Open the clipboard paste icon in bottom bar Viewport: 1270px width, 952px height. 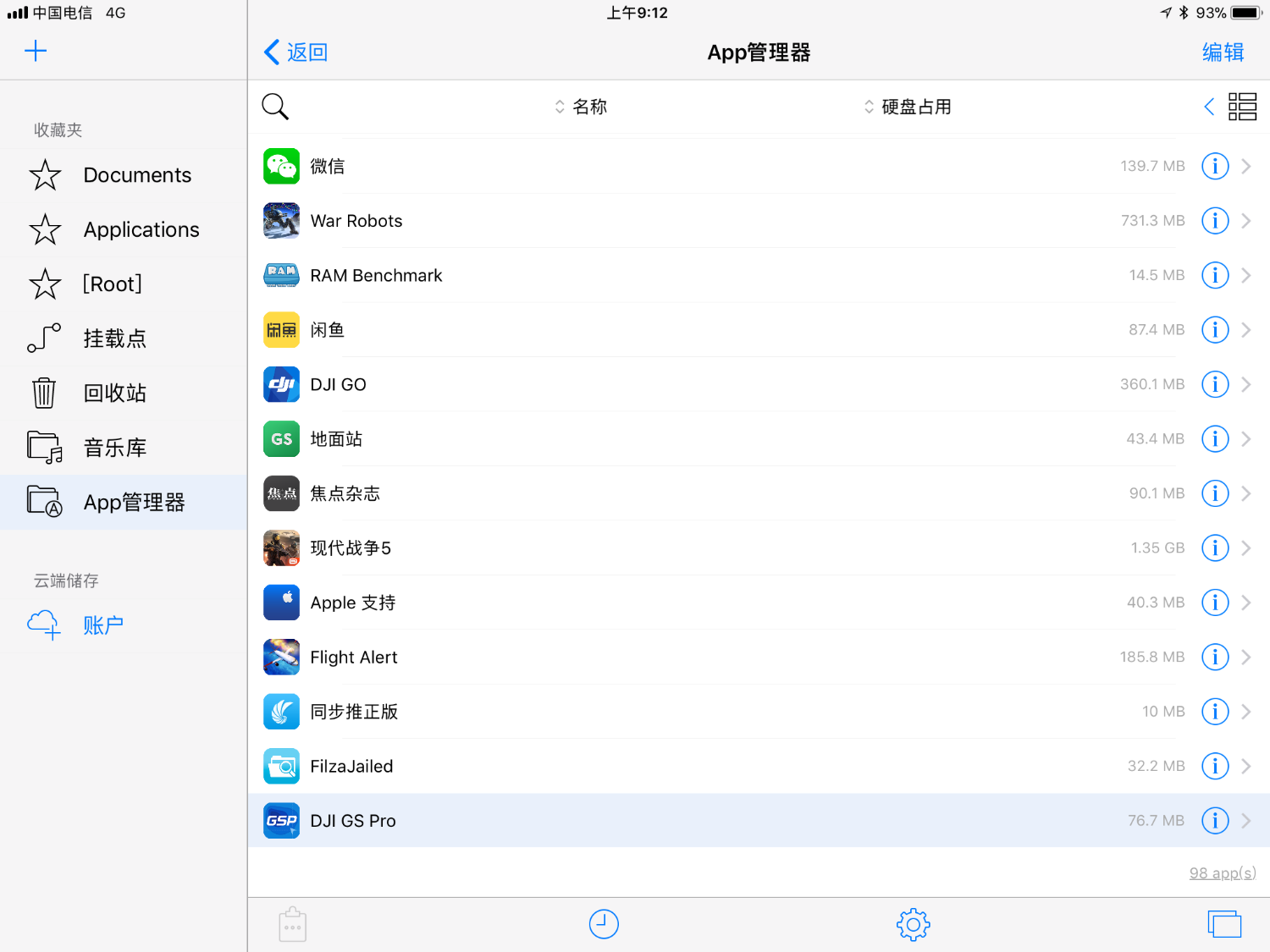[293, 924]
